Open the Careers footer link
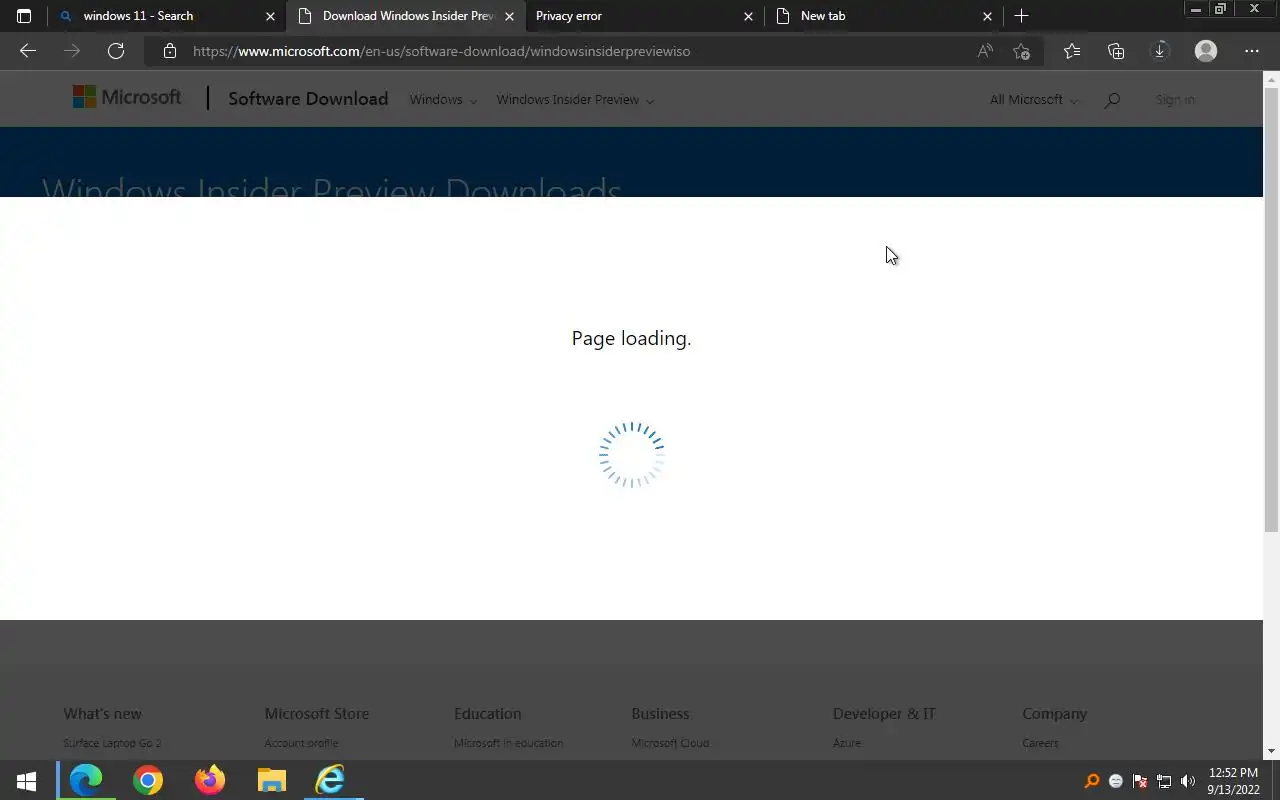 [1040, 743]
